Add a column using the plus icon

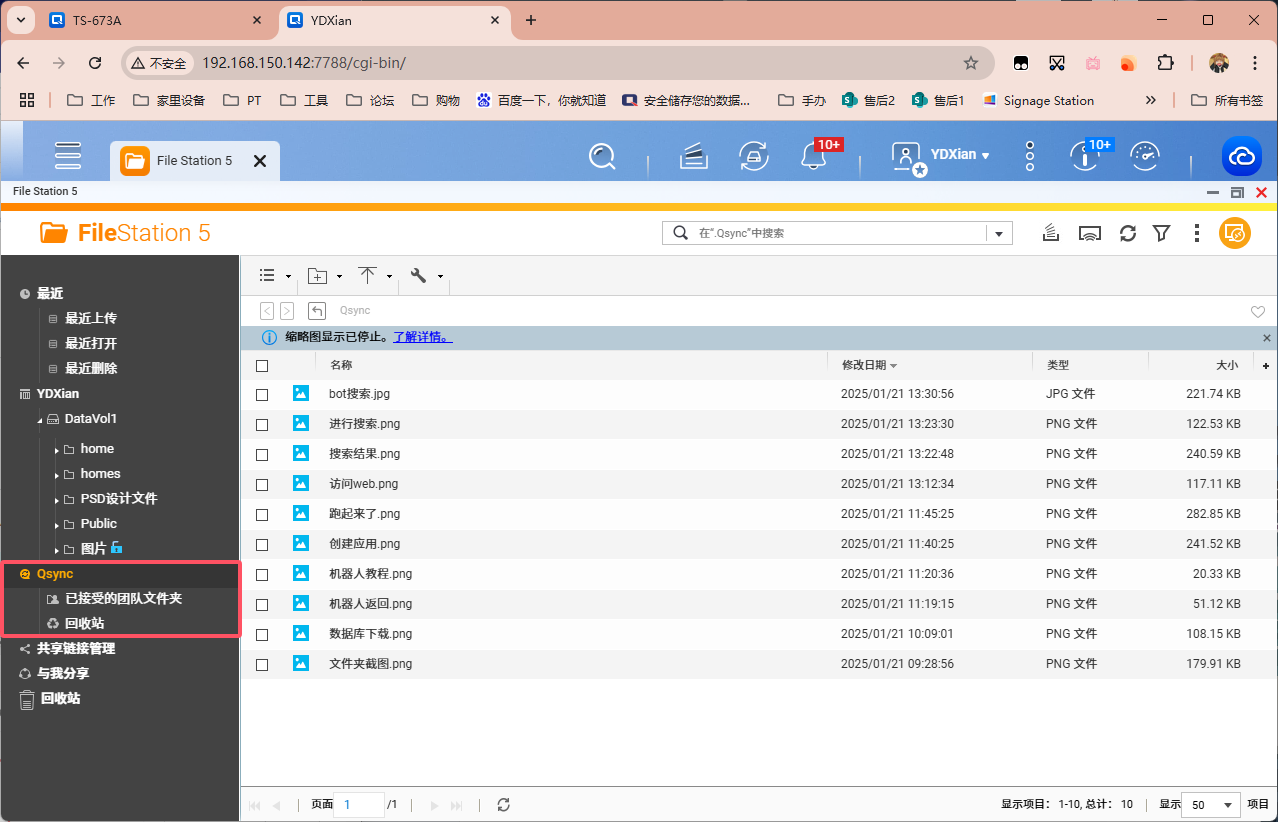[1266, 366]
